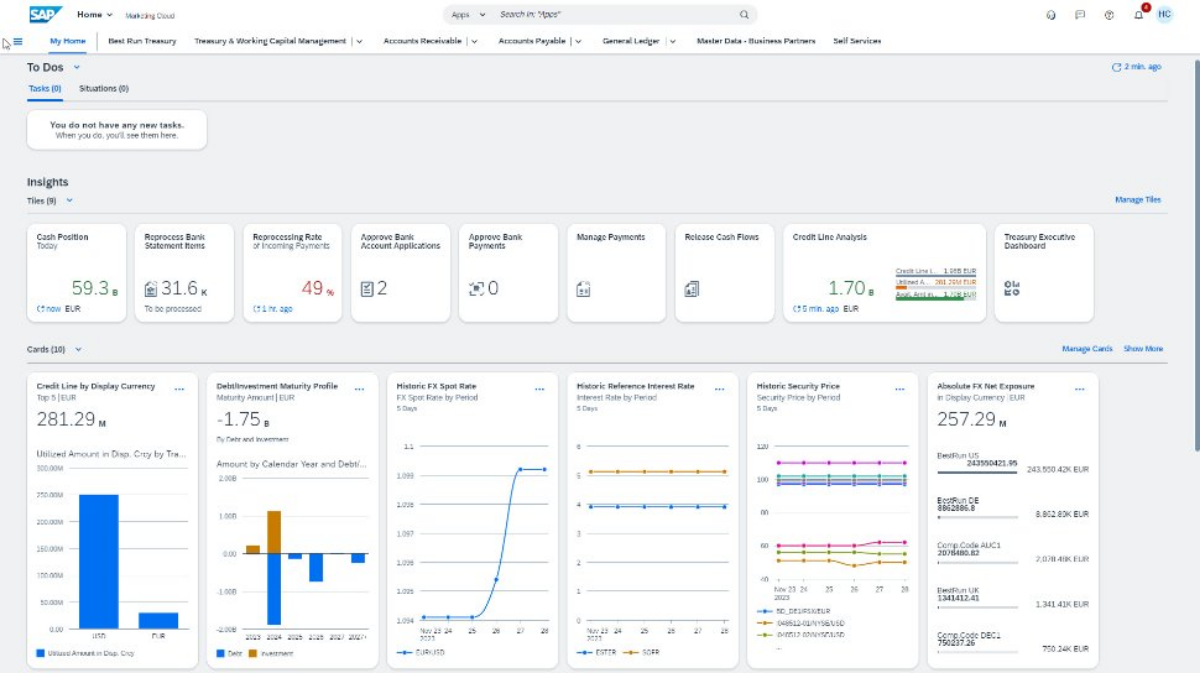The height and width of the screenshot is (673, 1200).
Task: Click the USD bar in Credit Line chart
Action: click(99, 560)
